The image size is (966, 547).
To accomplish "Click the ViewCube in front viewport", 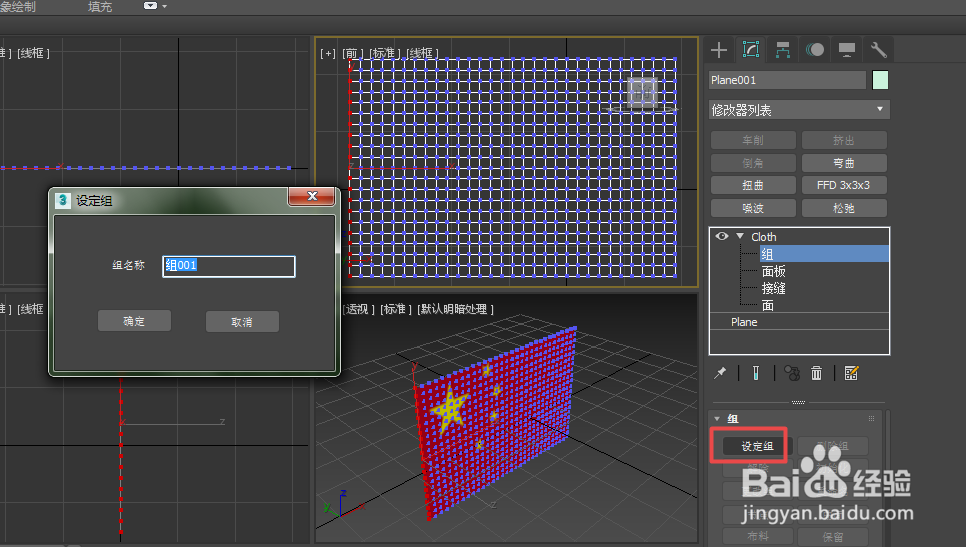I will pyautogui.click(x=643, y=92).
